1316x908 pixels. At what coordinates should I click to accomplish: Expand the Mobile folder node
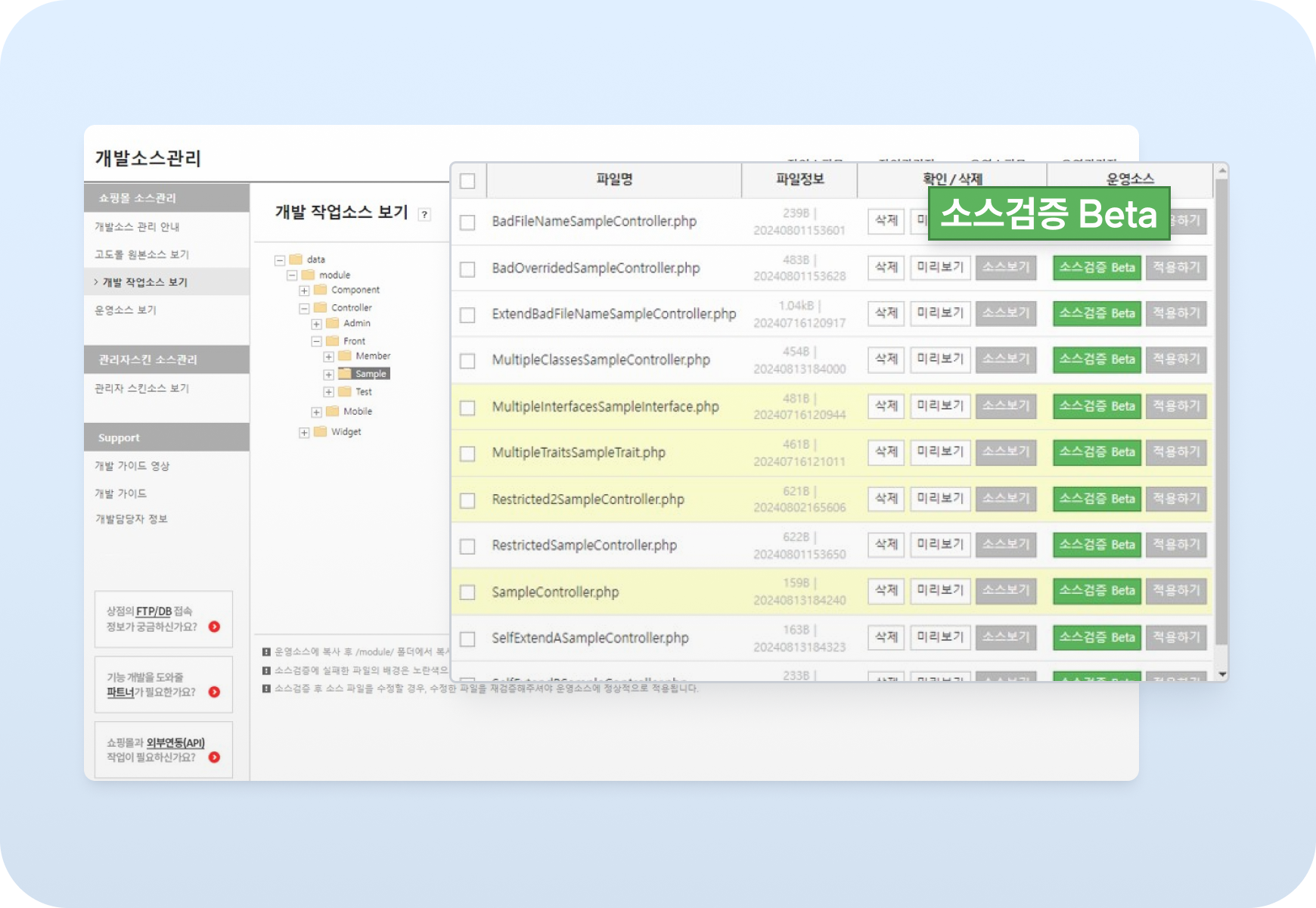pyautogui.click(x=316, y=412)
